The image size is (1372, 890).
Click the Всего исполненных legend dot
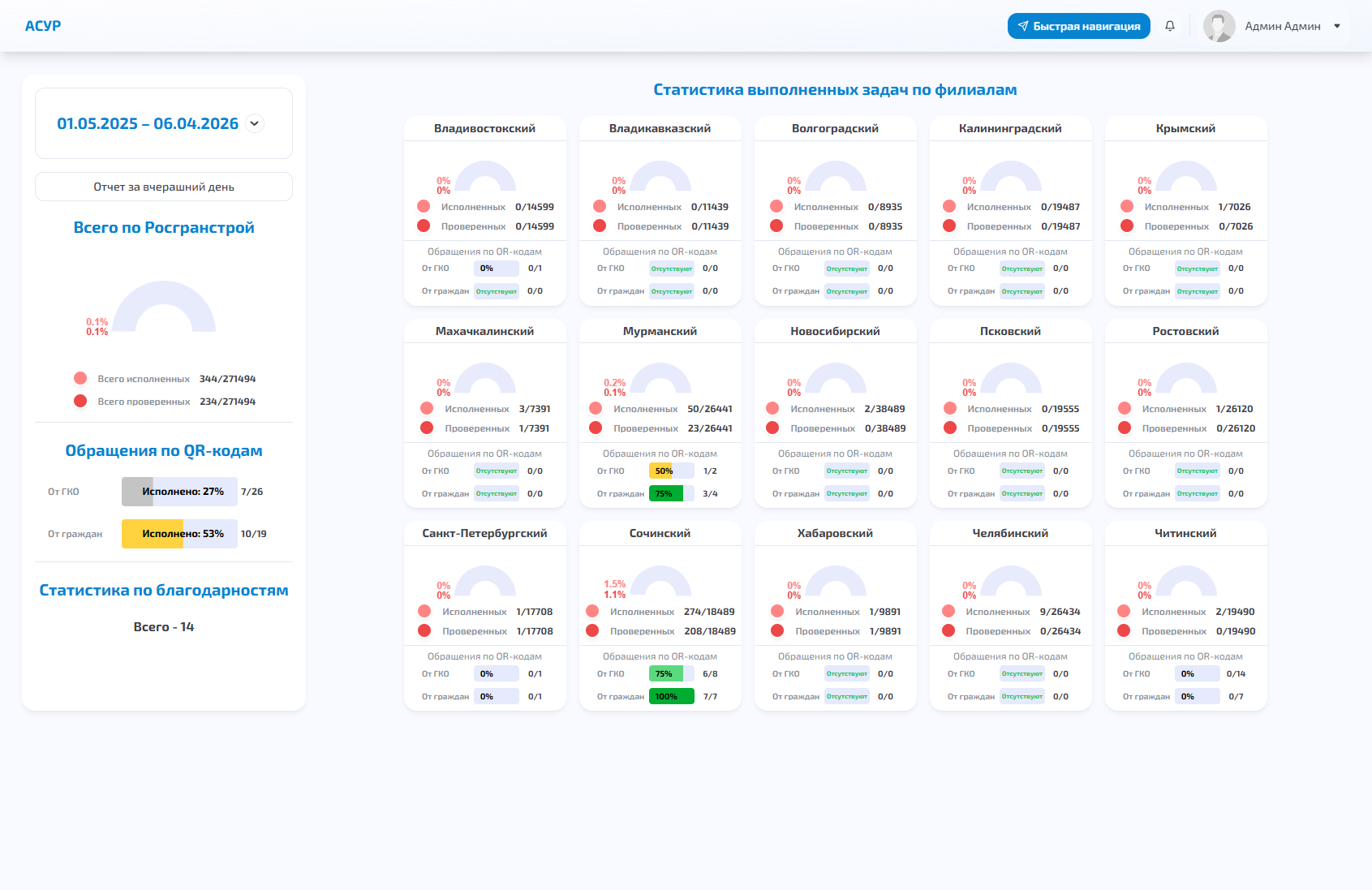(x=80, y=378)
